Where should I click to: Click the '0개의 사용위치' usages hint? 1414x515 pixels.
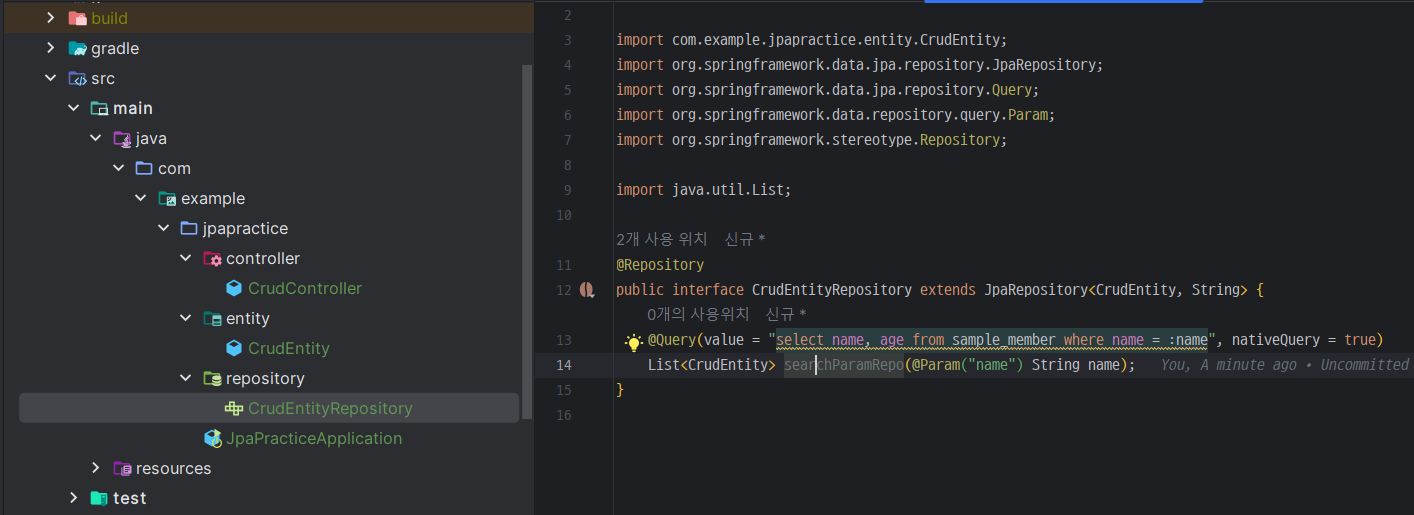pyautogui.click(x=698, y=315)
